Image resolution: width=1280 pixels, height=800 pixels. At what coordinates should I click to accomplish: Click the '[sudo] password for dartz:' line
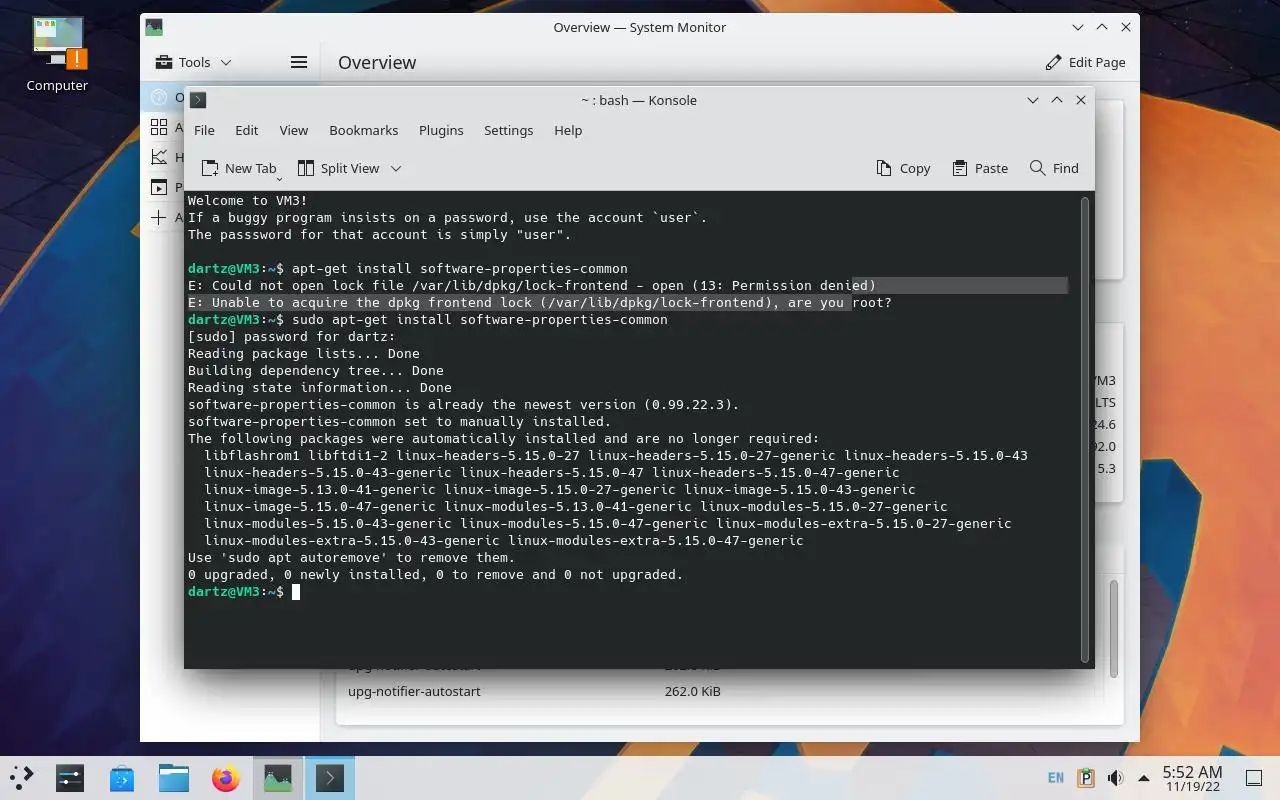point(292,337)
